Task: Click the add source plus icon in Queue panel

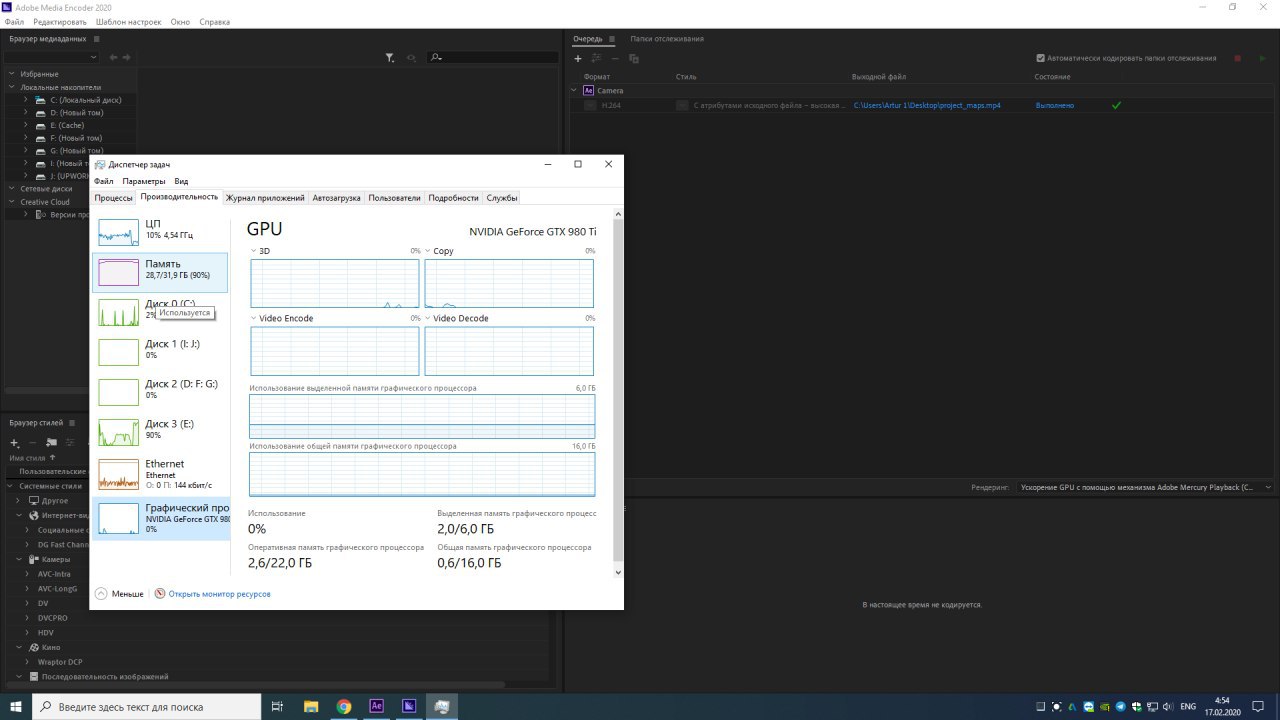Action: 578,58
